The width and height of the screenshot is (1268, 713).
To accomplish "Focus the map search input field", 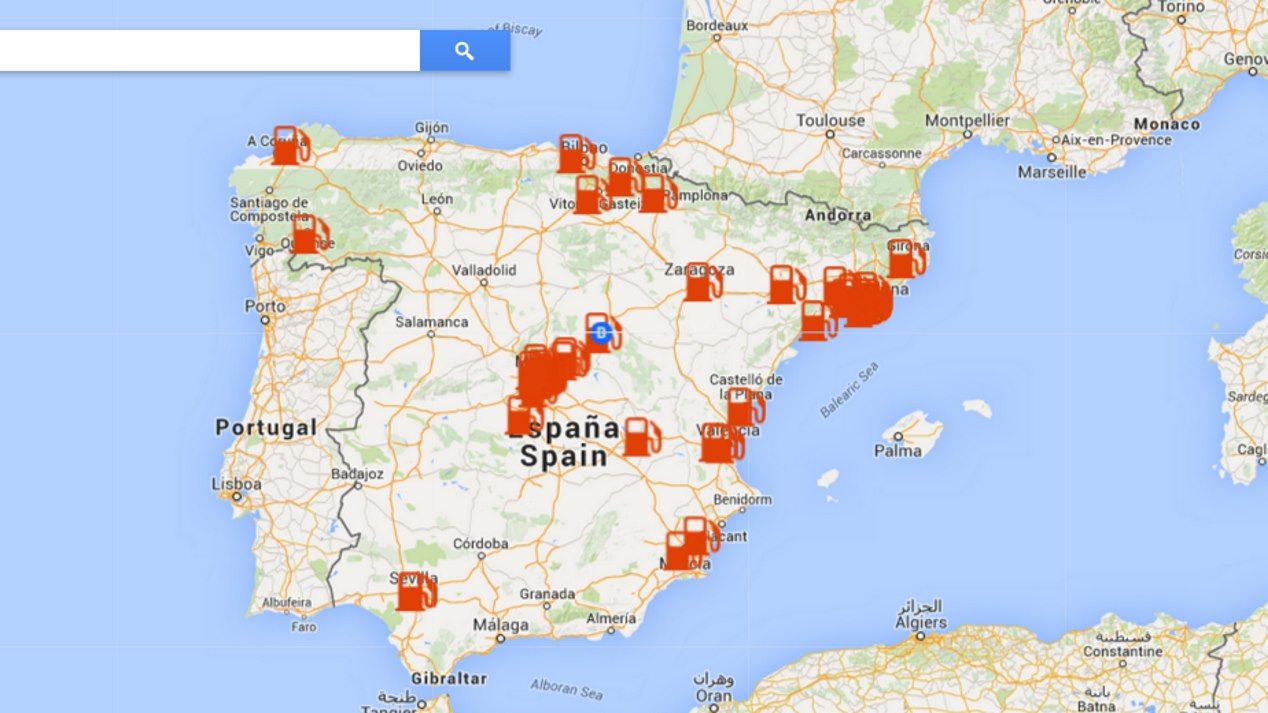I will click(210, 51).
